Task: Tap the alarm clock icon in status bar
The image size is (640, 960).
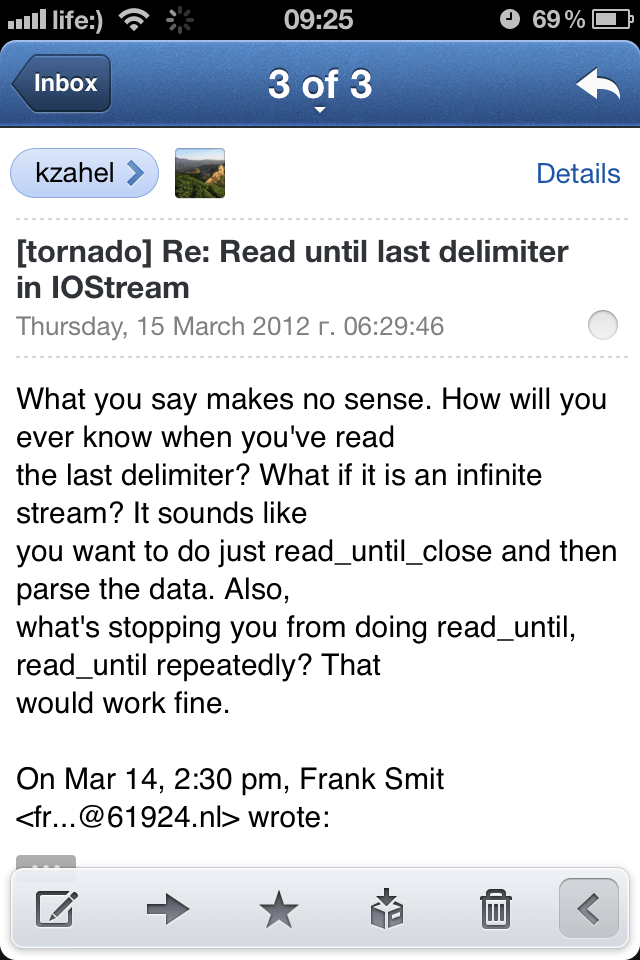Action: tap(510, 20)
